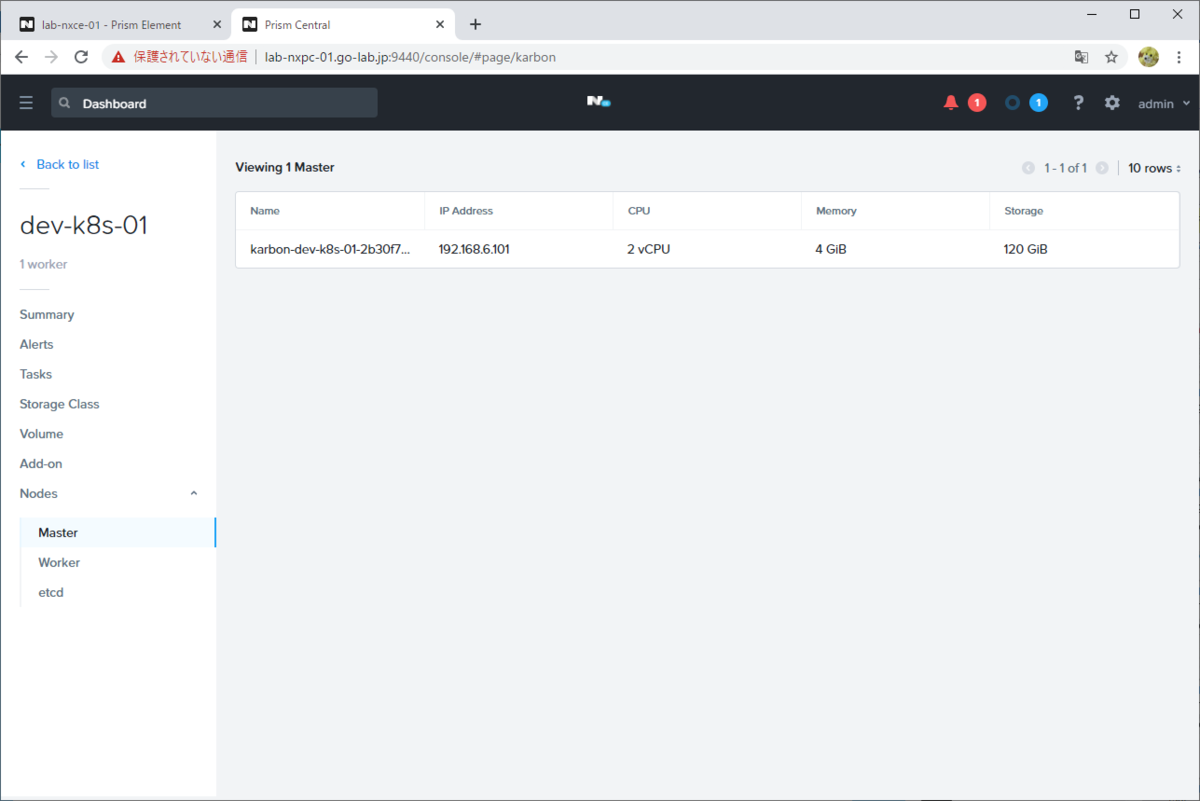The image size is (1200, 801).
Task: Bookmark this page with star
Action: coord(1111,57)
